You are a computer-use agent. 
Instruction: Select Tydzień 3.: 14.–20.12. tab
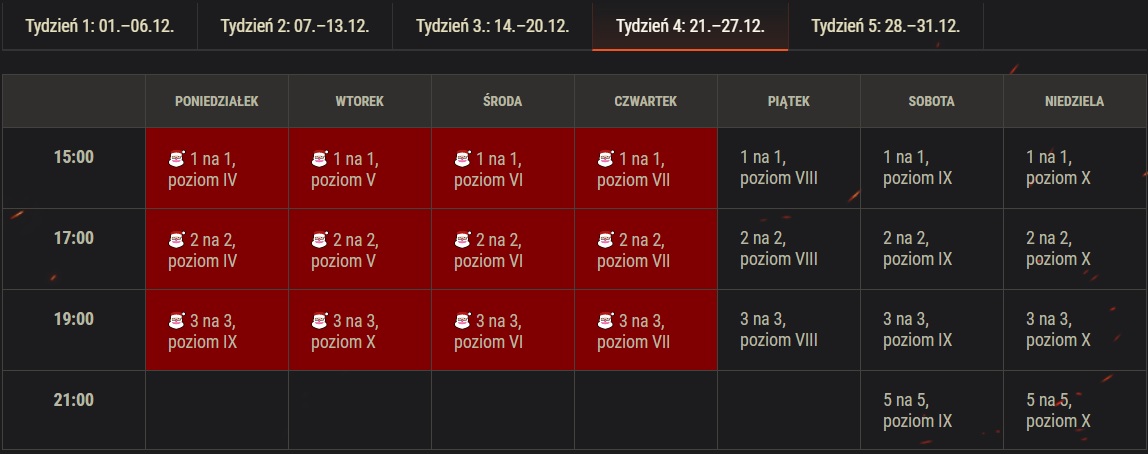(x=493, y=26)
